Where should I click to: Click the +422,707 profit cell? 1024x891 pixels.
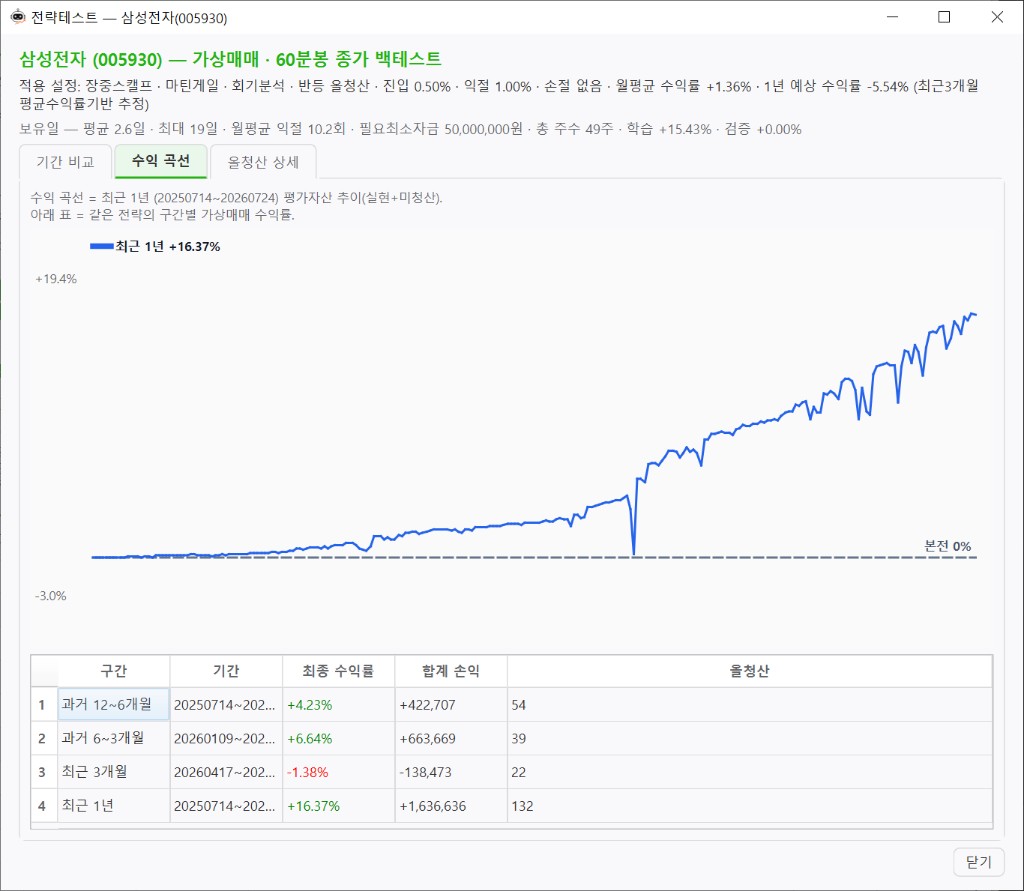tap(451, 705)
